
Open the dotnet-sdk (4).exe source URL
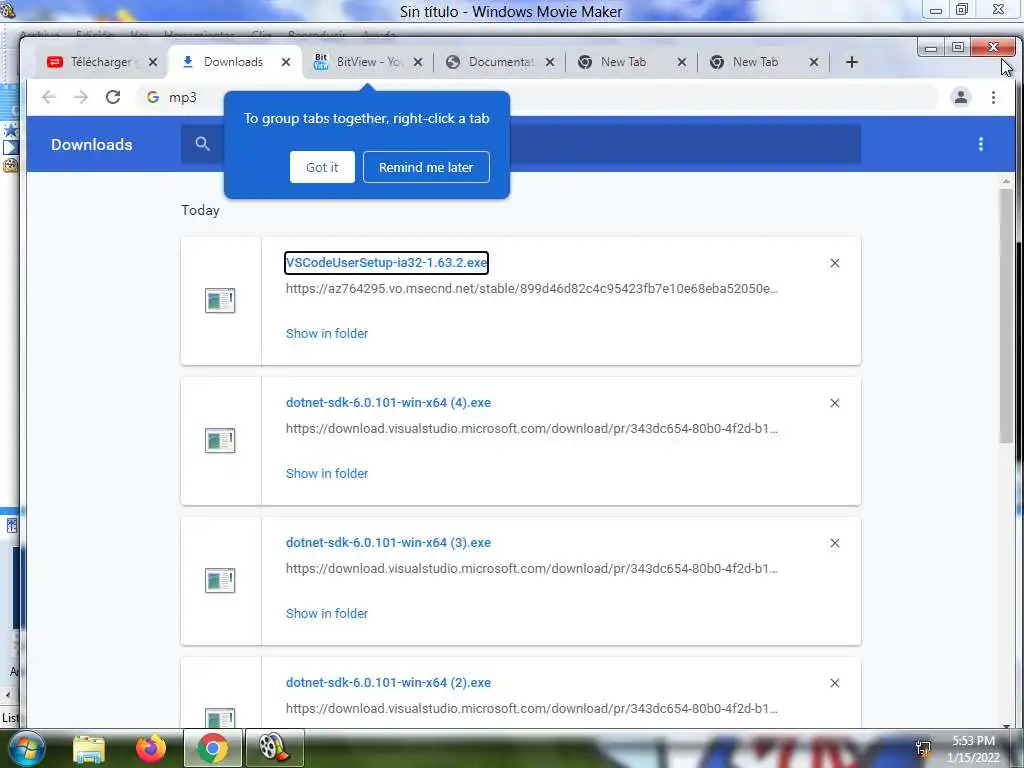tap(532, 429)
